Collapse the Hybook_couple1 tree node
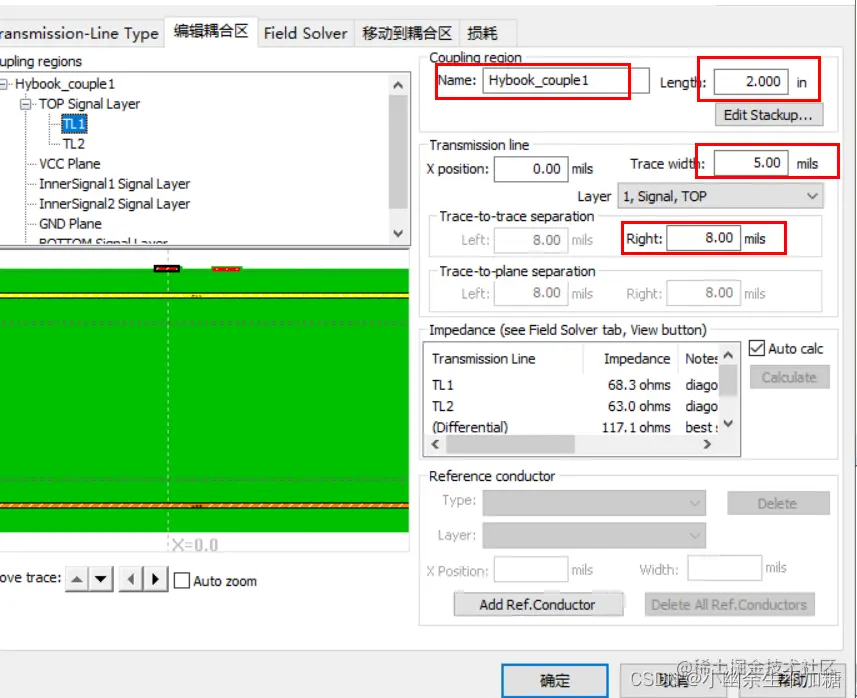 (x=4, y=84)
